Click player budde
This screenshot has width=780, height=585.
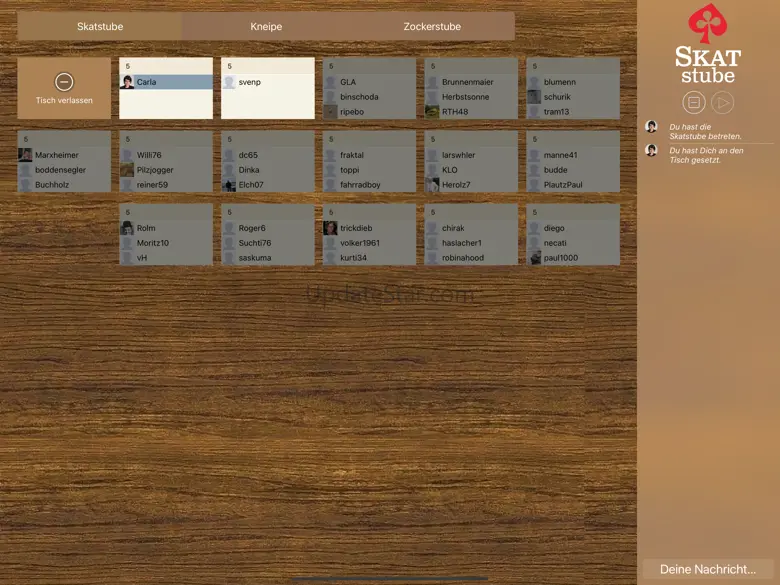tap(573, 170)
